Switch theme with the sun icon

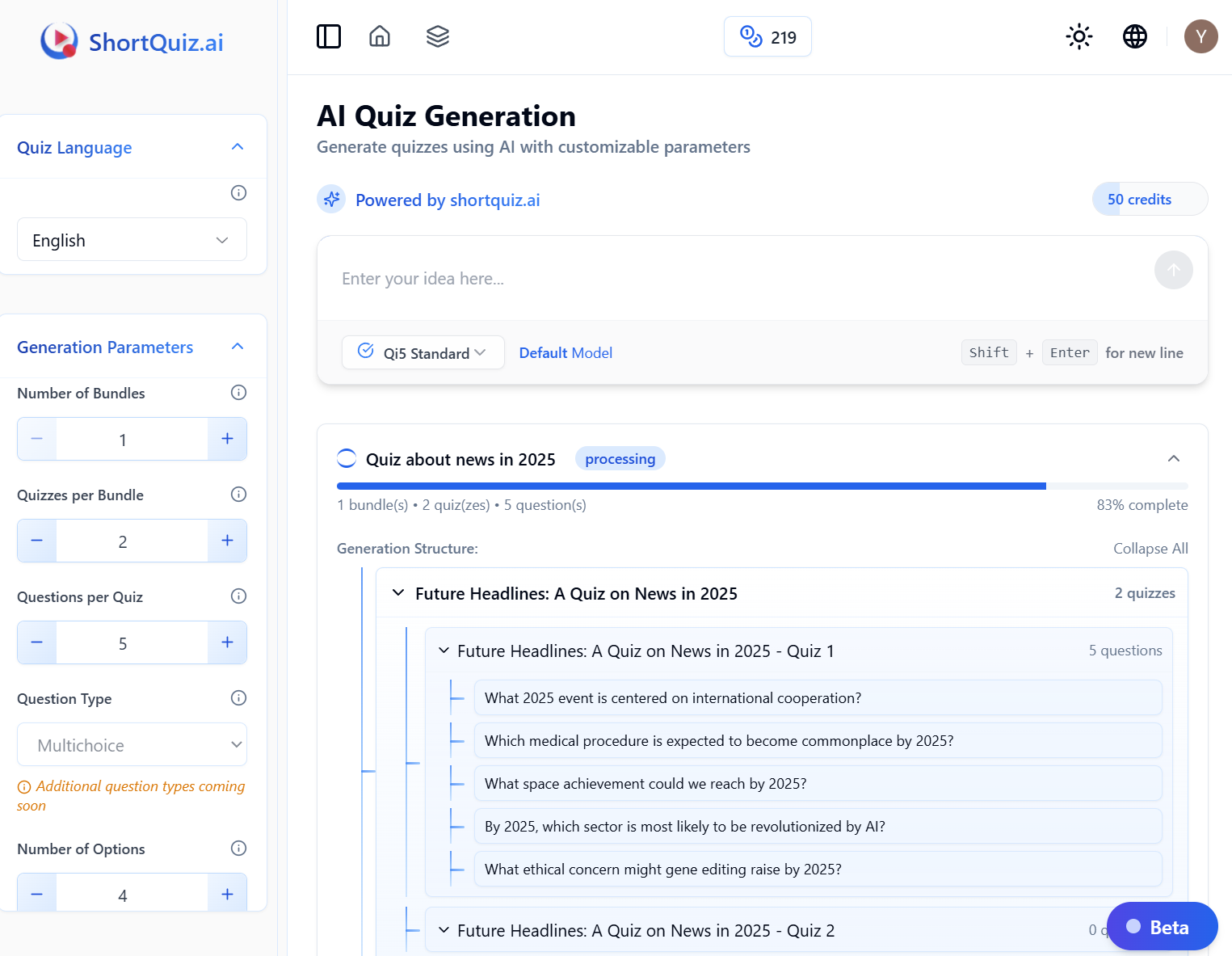pyautogui.click(x=1079, y=36)
